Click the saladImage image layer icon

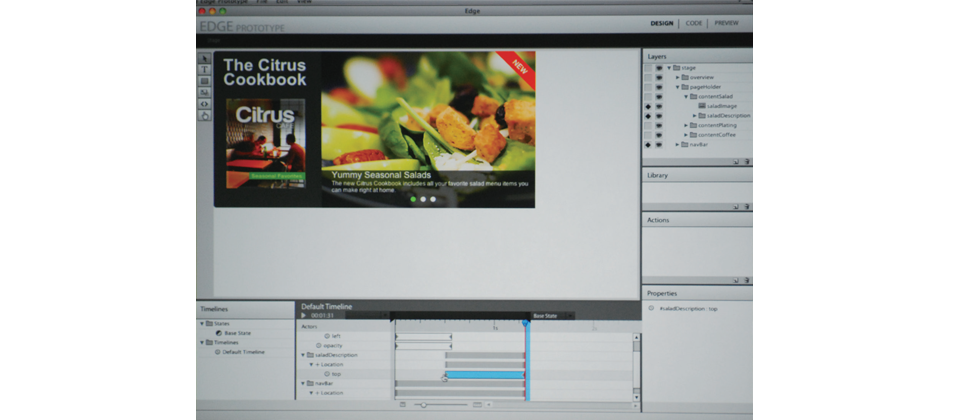click(x=702, y=106)
